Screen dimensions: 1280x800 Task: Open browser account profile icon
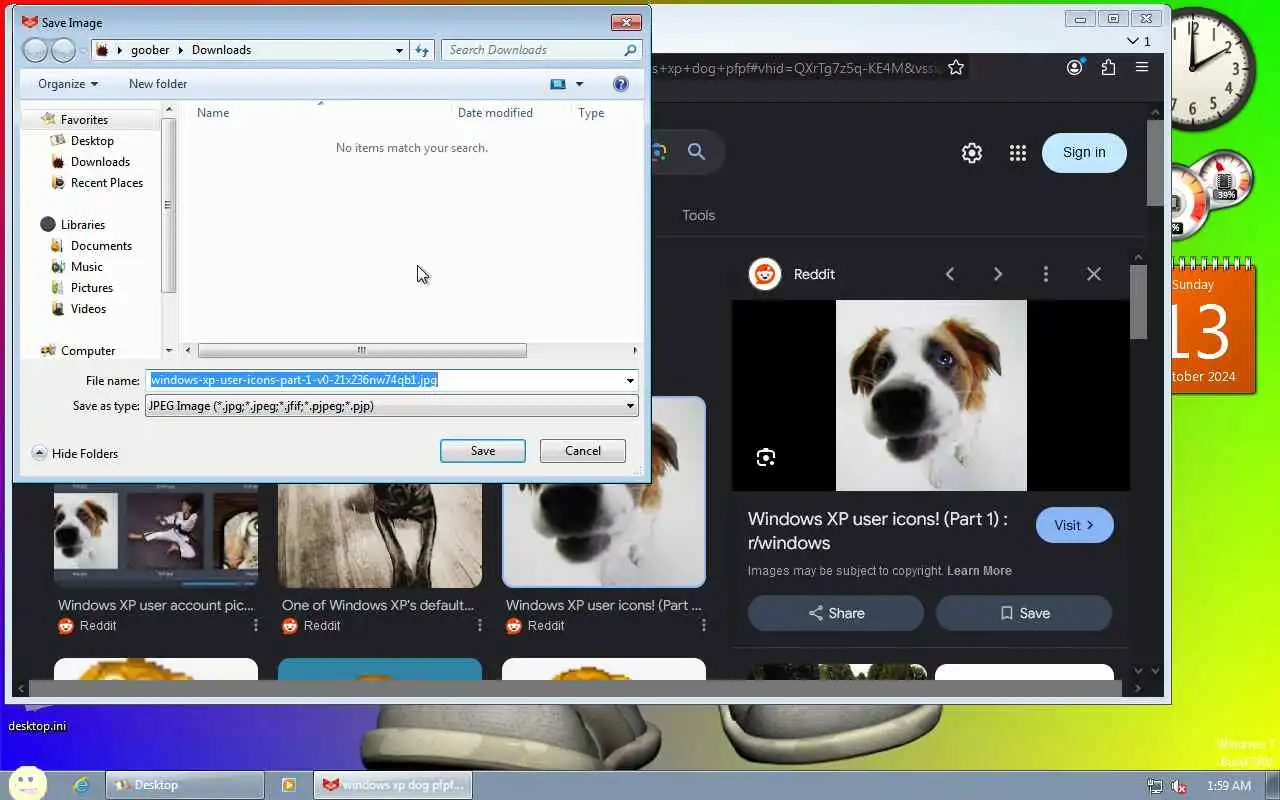tap(1075, 68)
